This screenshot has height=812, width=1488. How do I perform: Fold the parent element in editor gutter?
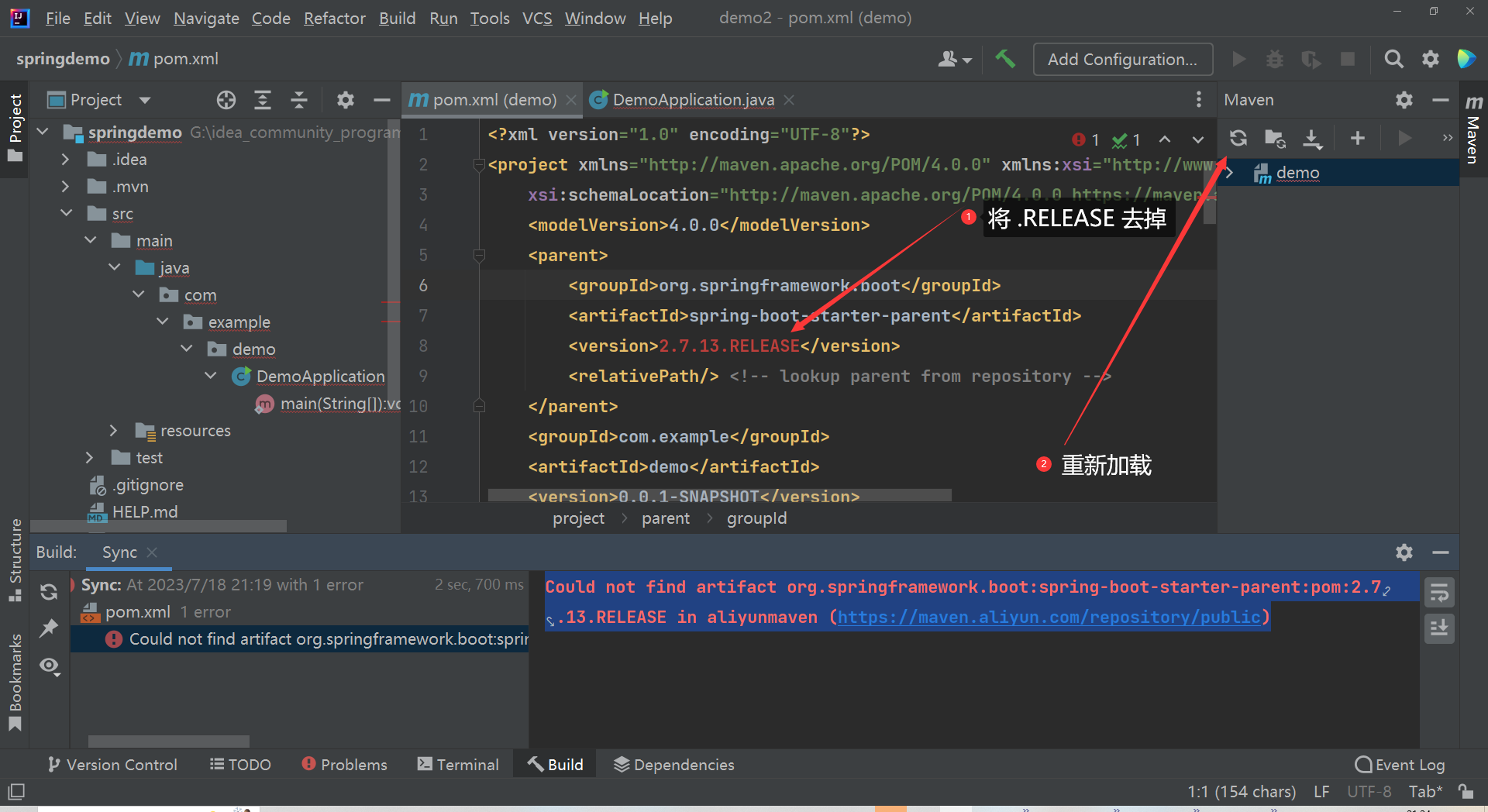(x=479, y=255)
